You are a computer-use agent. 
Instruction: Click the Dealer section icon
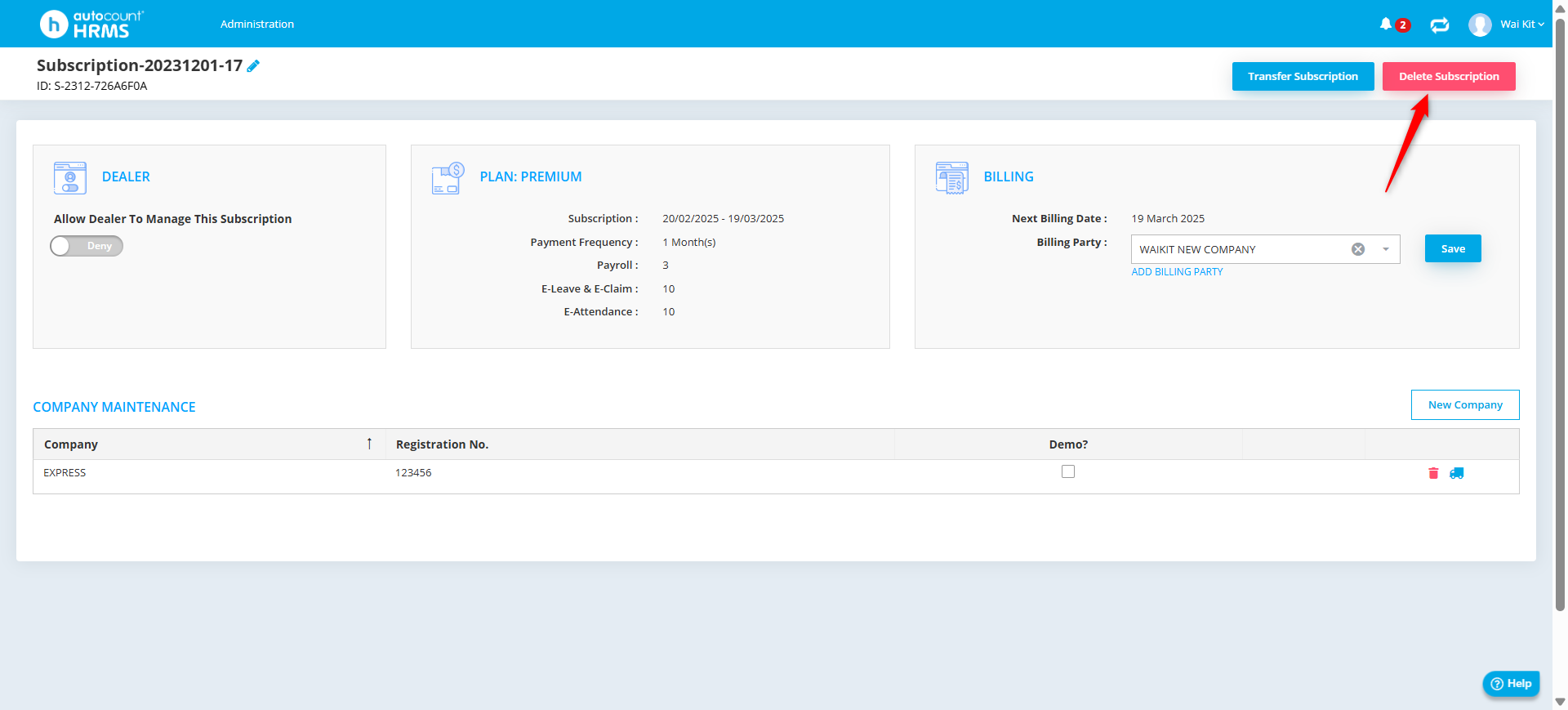click(x=70, y=177)
